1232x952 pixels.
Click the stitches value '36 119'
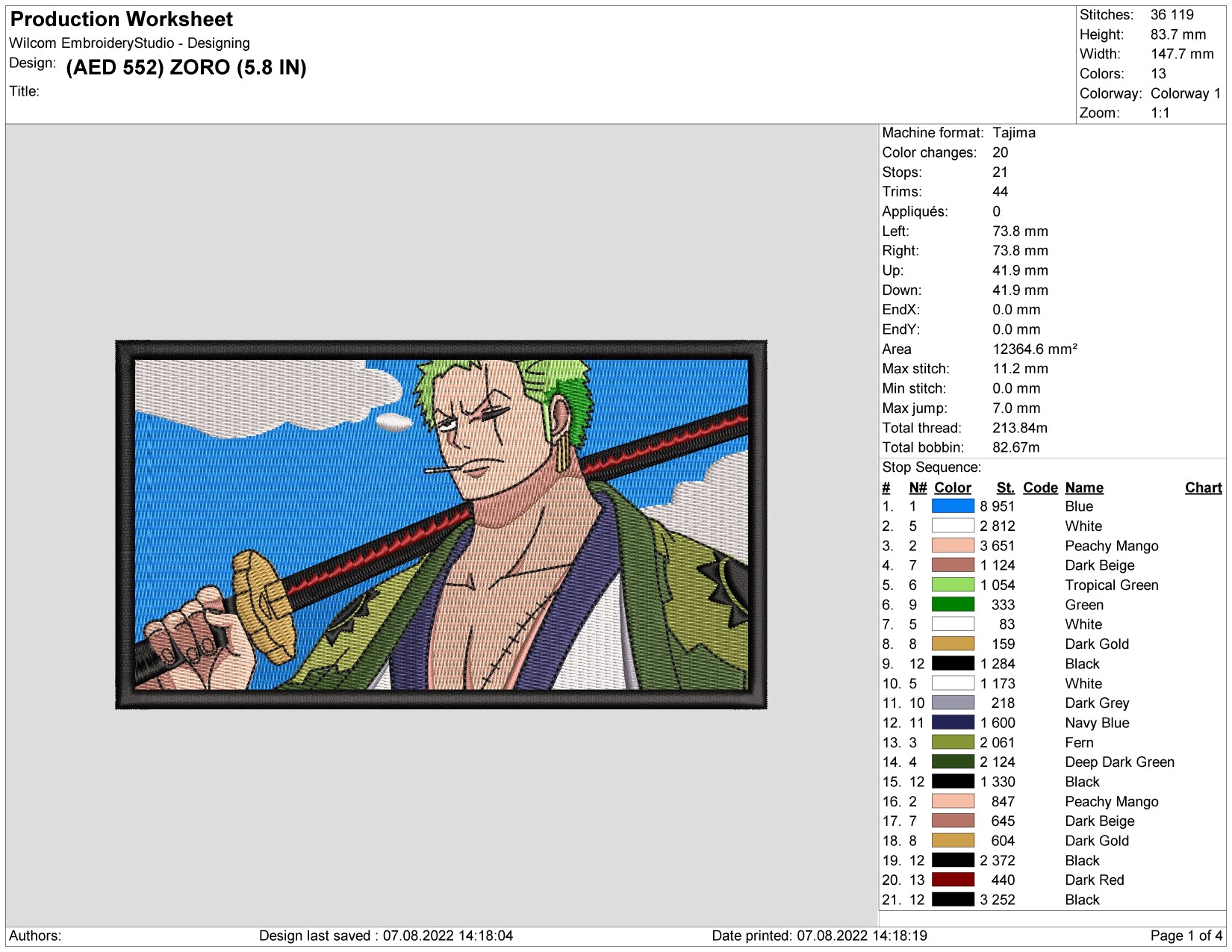click(1172, 15)
